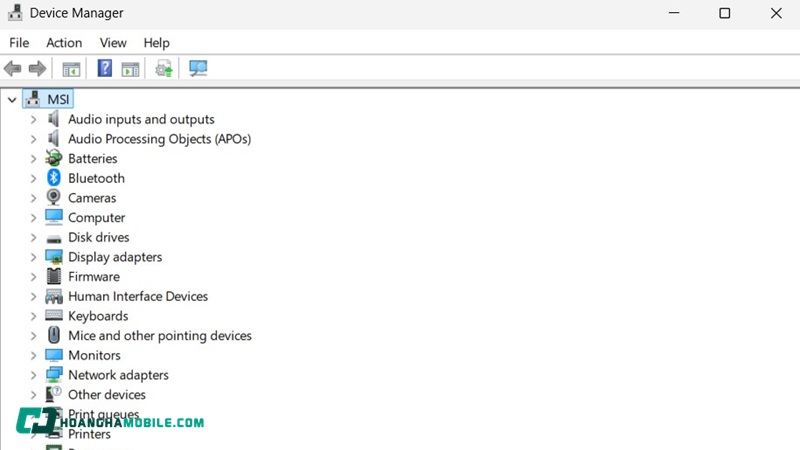Screen dimensions: 800x450
Task: Toggle the show/hide action pane icon
Action: pyautogui.click(x=130, y=69)
